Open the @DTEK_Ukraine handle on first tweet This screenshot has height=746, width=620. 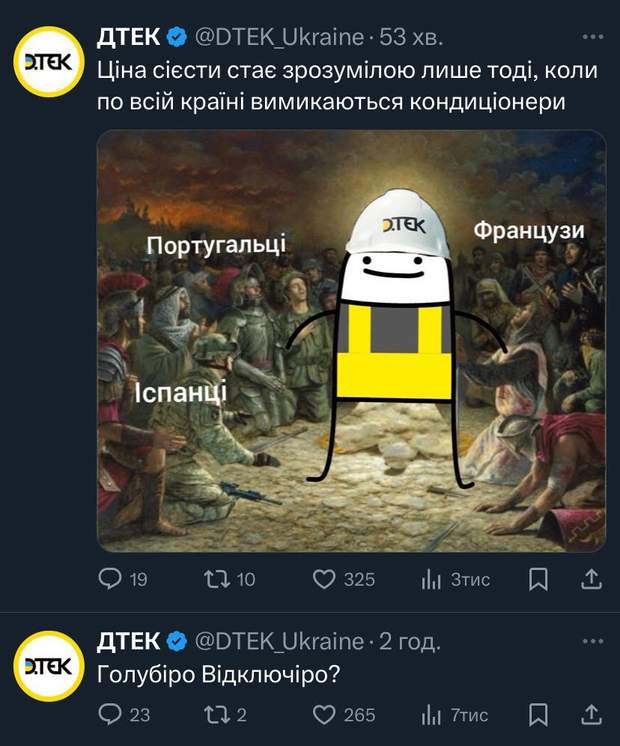coord(279,37)
